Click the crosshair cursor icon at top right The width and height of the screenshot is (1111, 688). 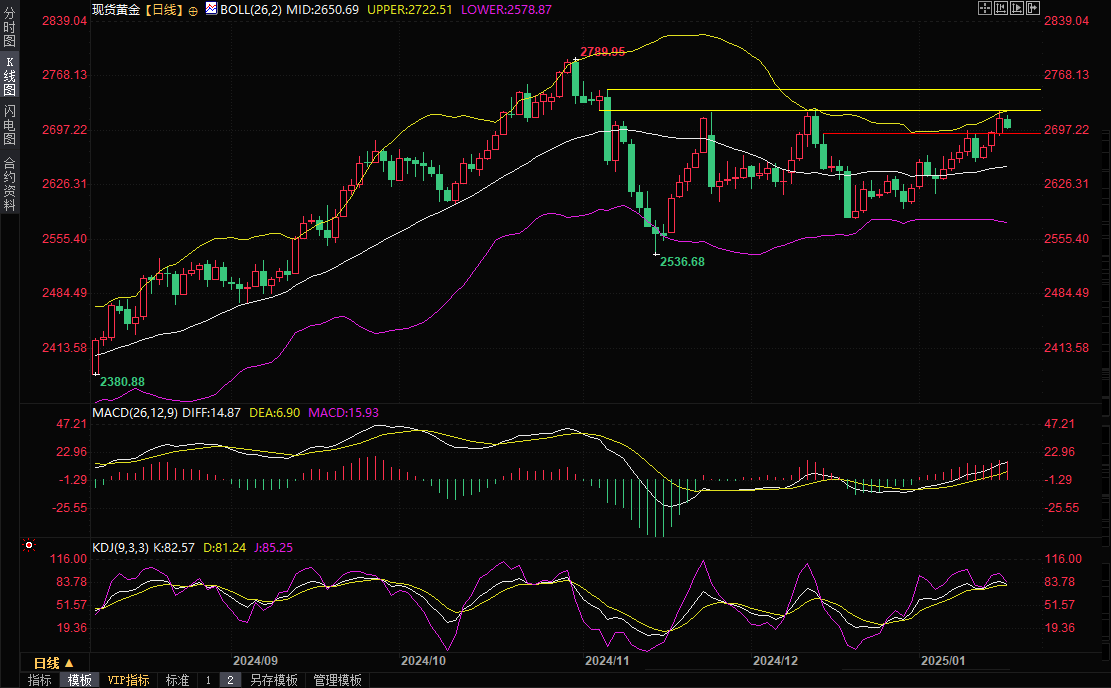[984, 8]
